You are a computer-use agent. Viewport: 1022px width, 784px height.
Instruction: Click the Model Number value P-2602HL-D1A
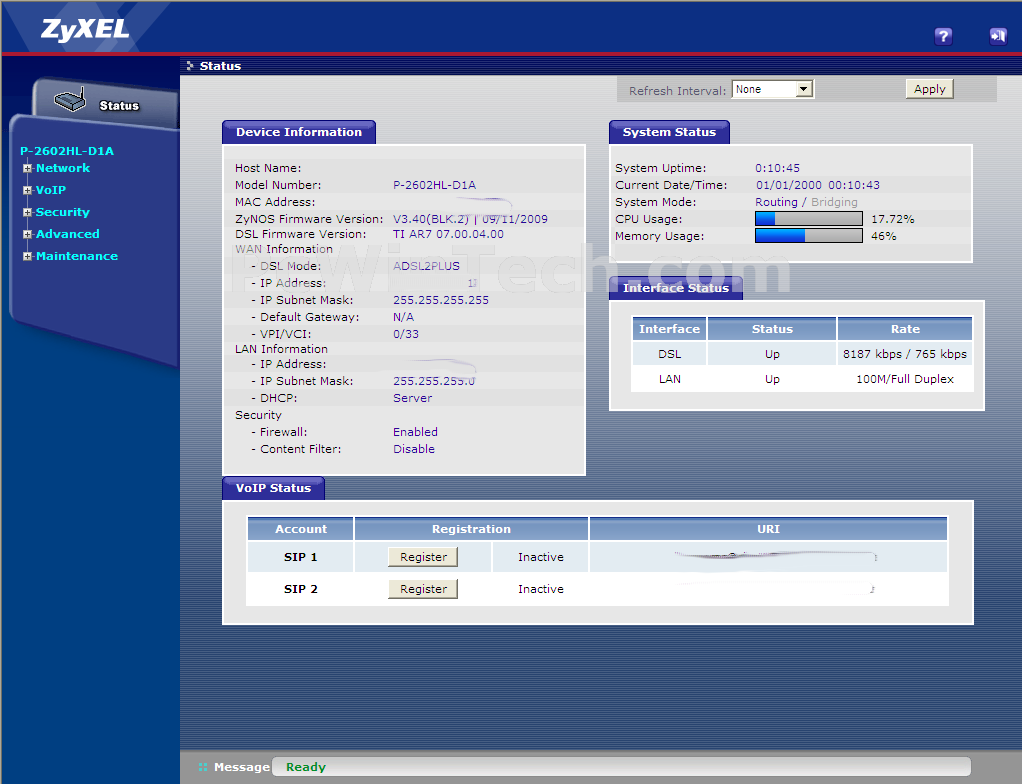435,185
